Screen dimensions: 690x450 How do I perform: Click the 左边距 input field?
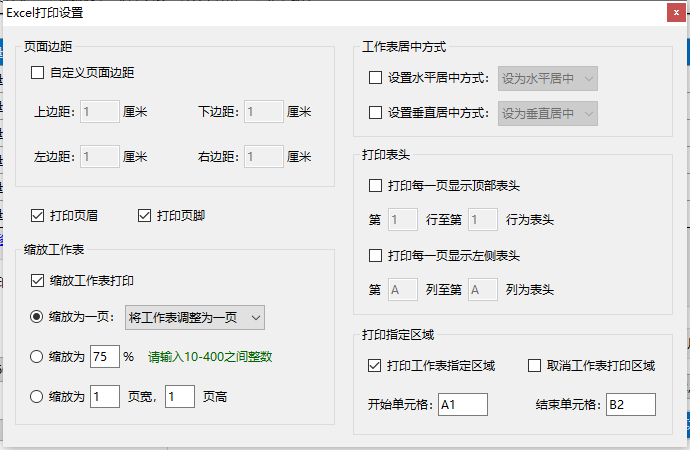100,156
